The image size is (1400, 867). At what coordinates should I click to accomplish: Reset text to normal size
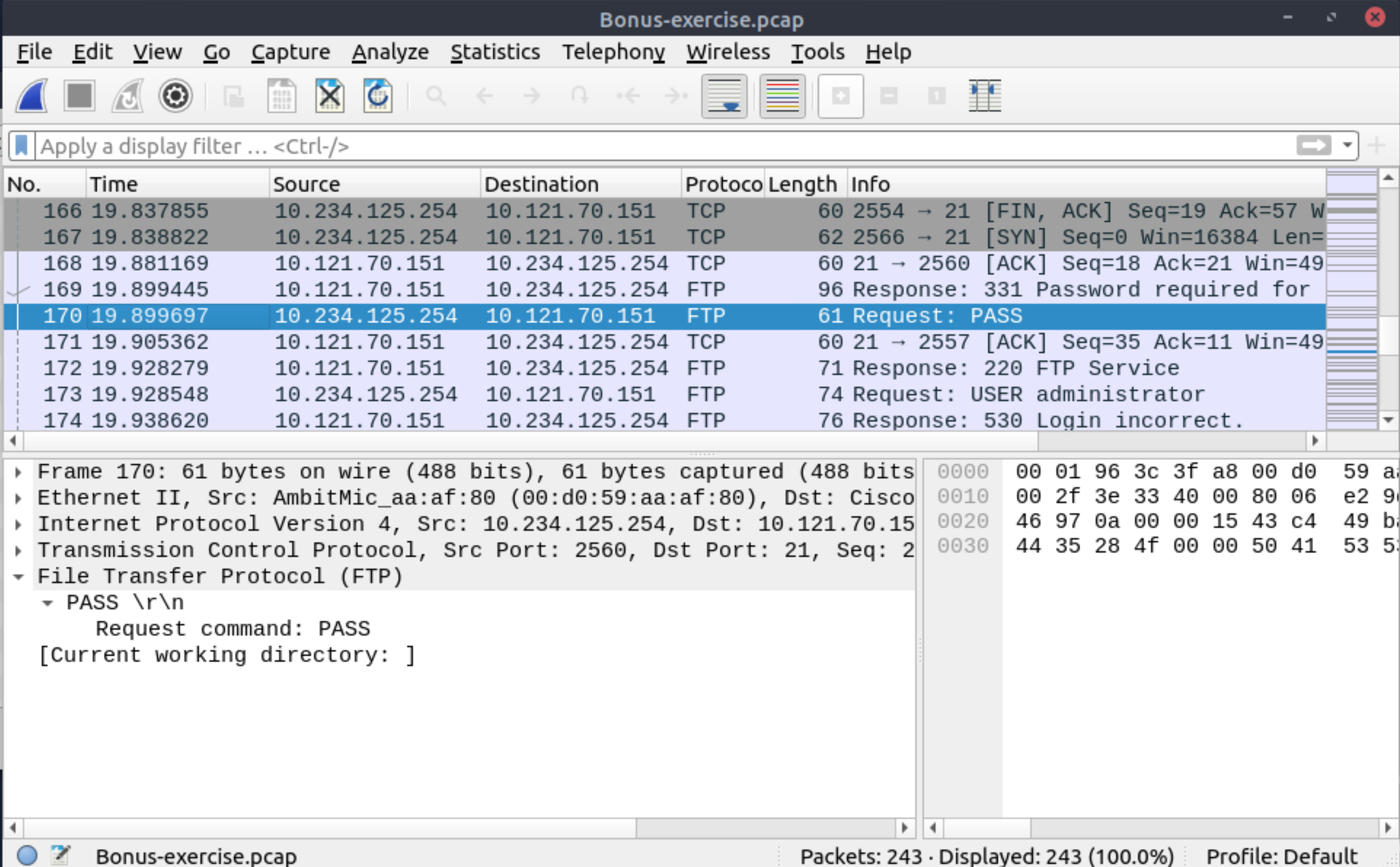click(937, 96)
